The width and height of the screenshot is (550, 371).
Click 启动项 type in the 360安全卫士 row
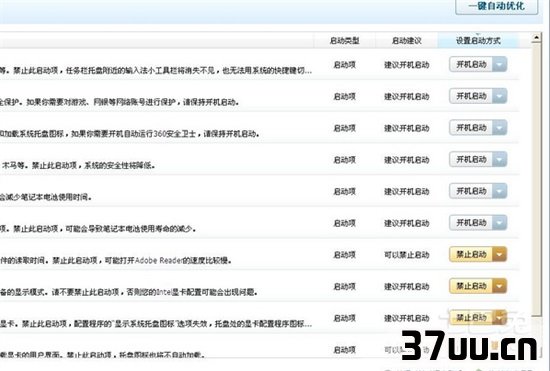click(x=344, y=128)
